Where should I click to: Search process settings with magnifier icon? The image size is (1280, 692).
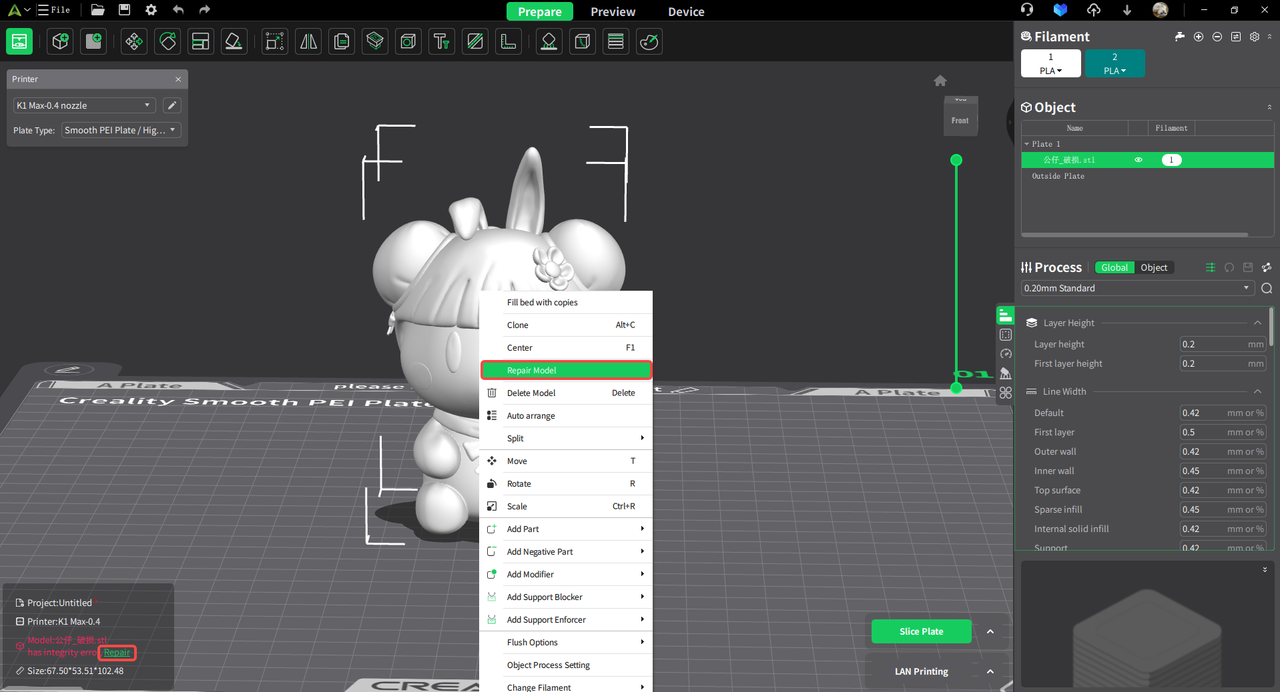point(1267,288)
